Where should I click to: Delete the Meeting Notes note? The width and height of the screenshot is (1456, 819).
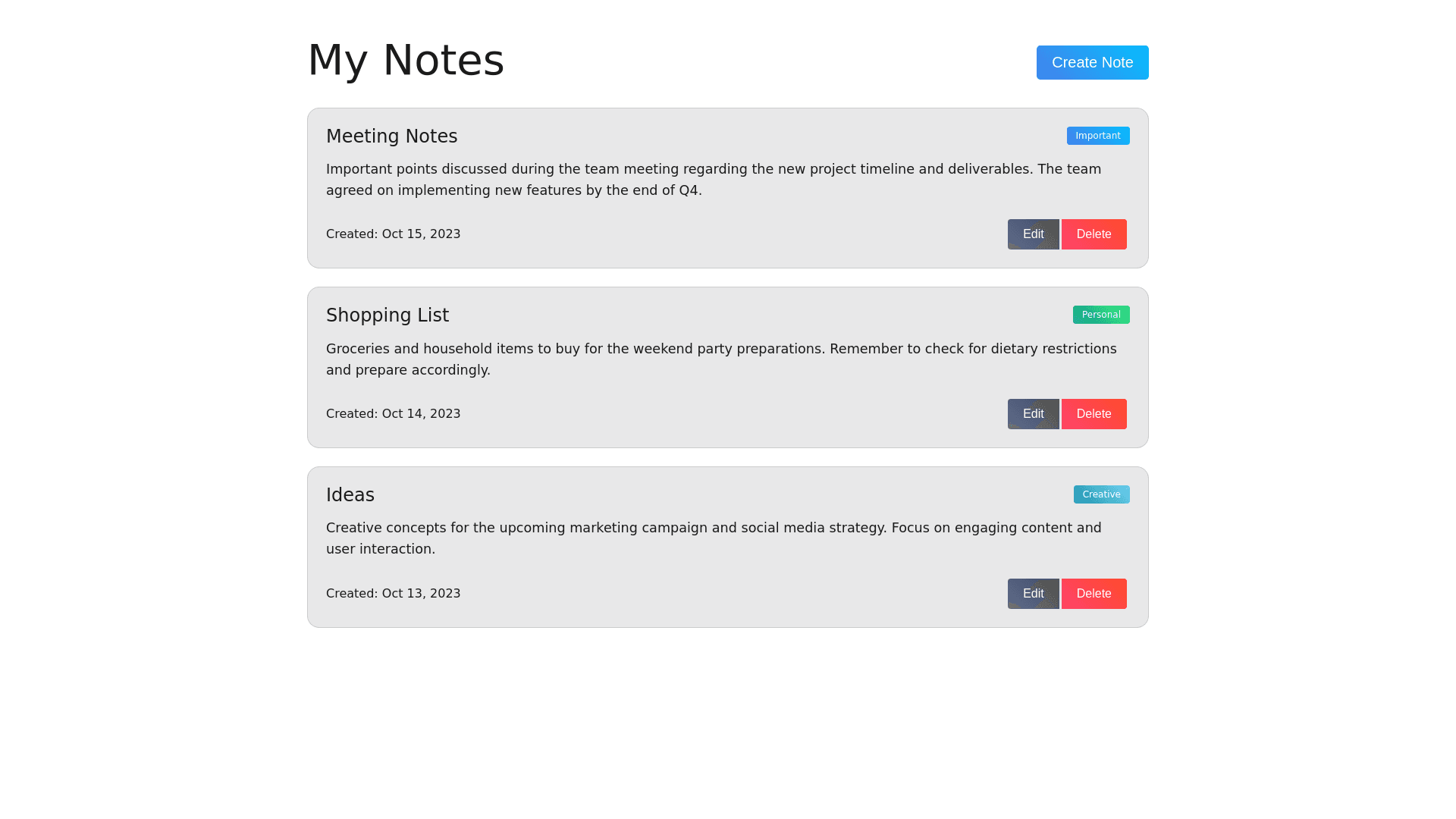pos(1094,234)
